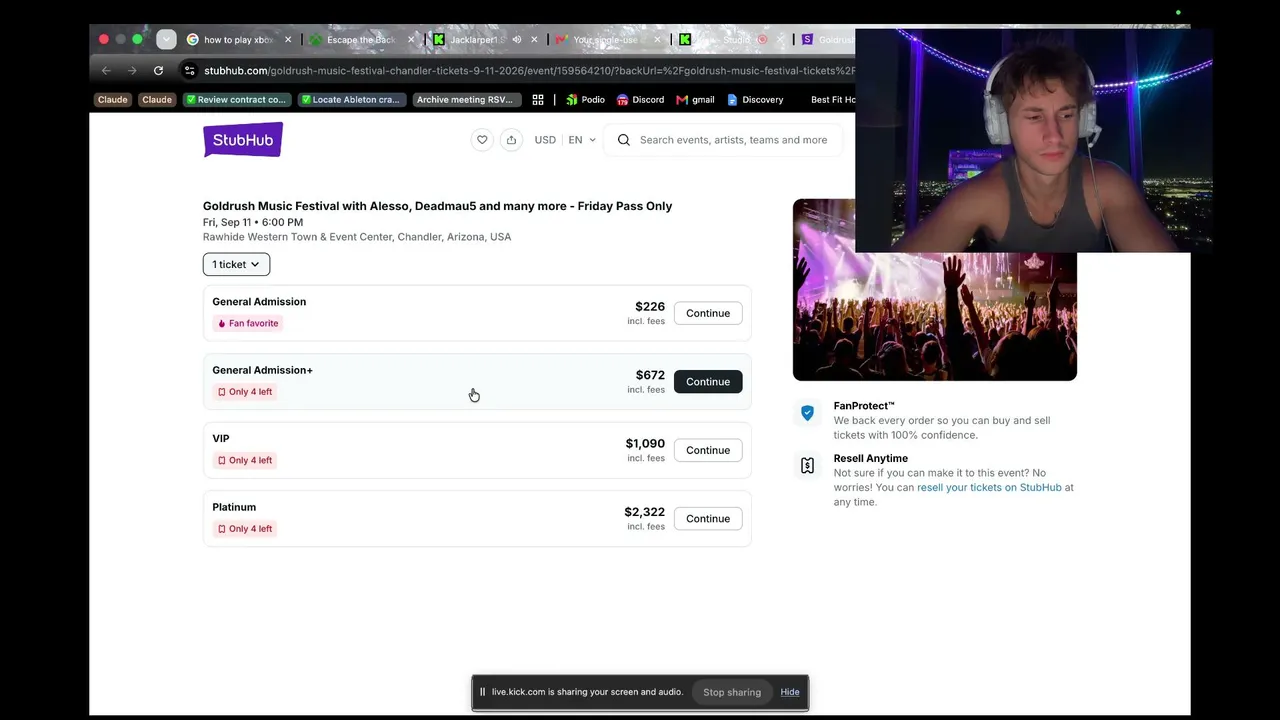Close the Jacklarper1 tab
The width and height of the screenshot is (1280, 720).
click(534, 40)
